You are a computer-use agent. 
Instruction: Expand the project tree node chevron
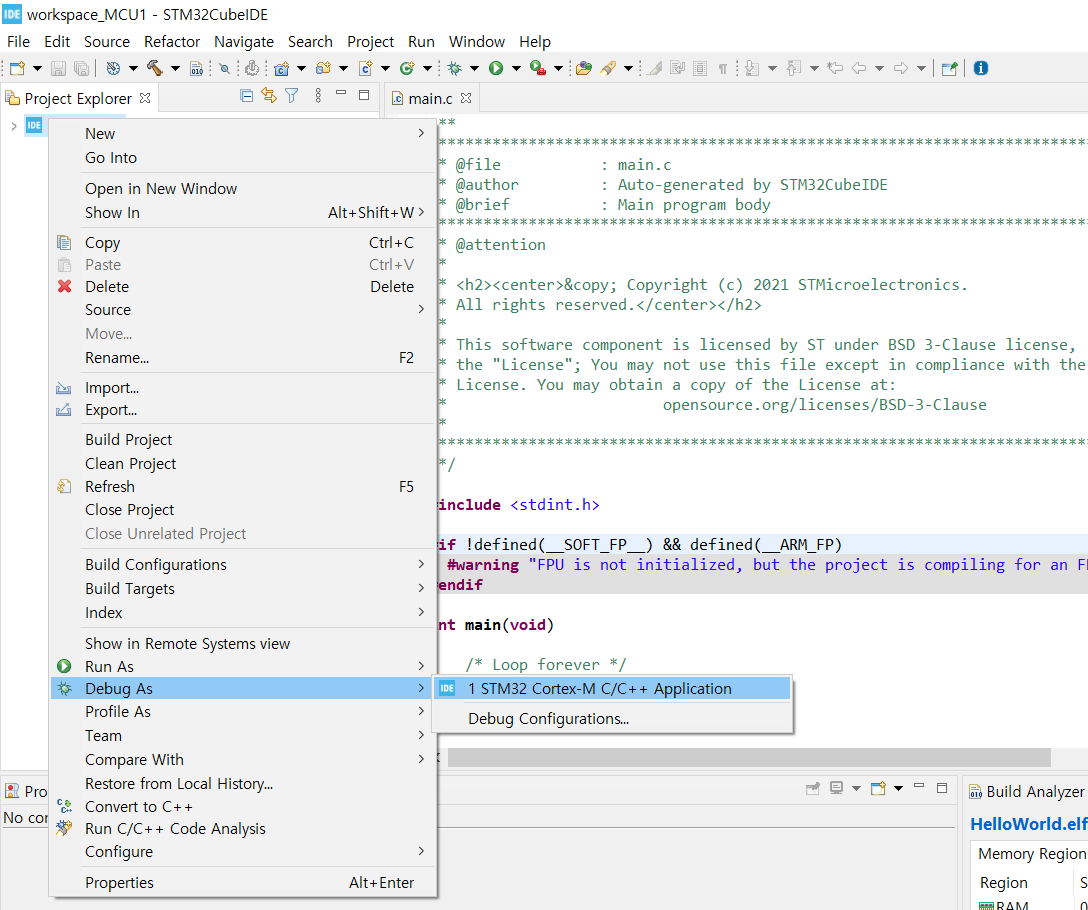14,126
